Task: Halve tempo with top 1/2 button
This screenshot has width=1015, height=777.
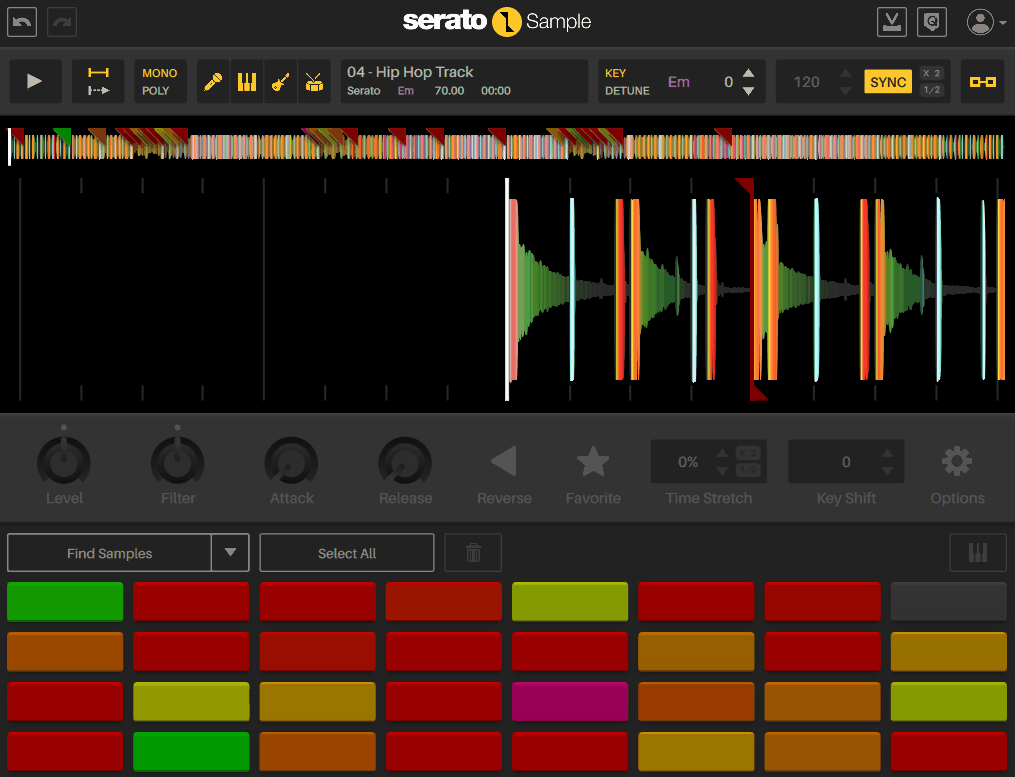Action: [x=931, y=90]
